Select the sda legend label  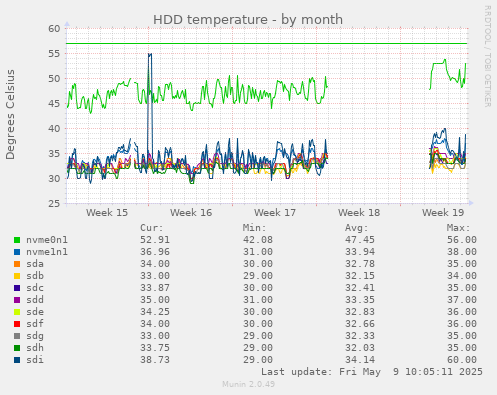point(35,264)
